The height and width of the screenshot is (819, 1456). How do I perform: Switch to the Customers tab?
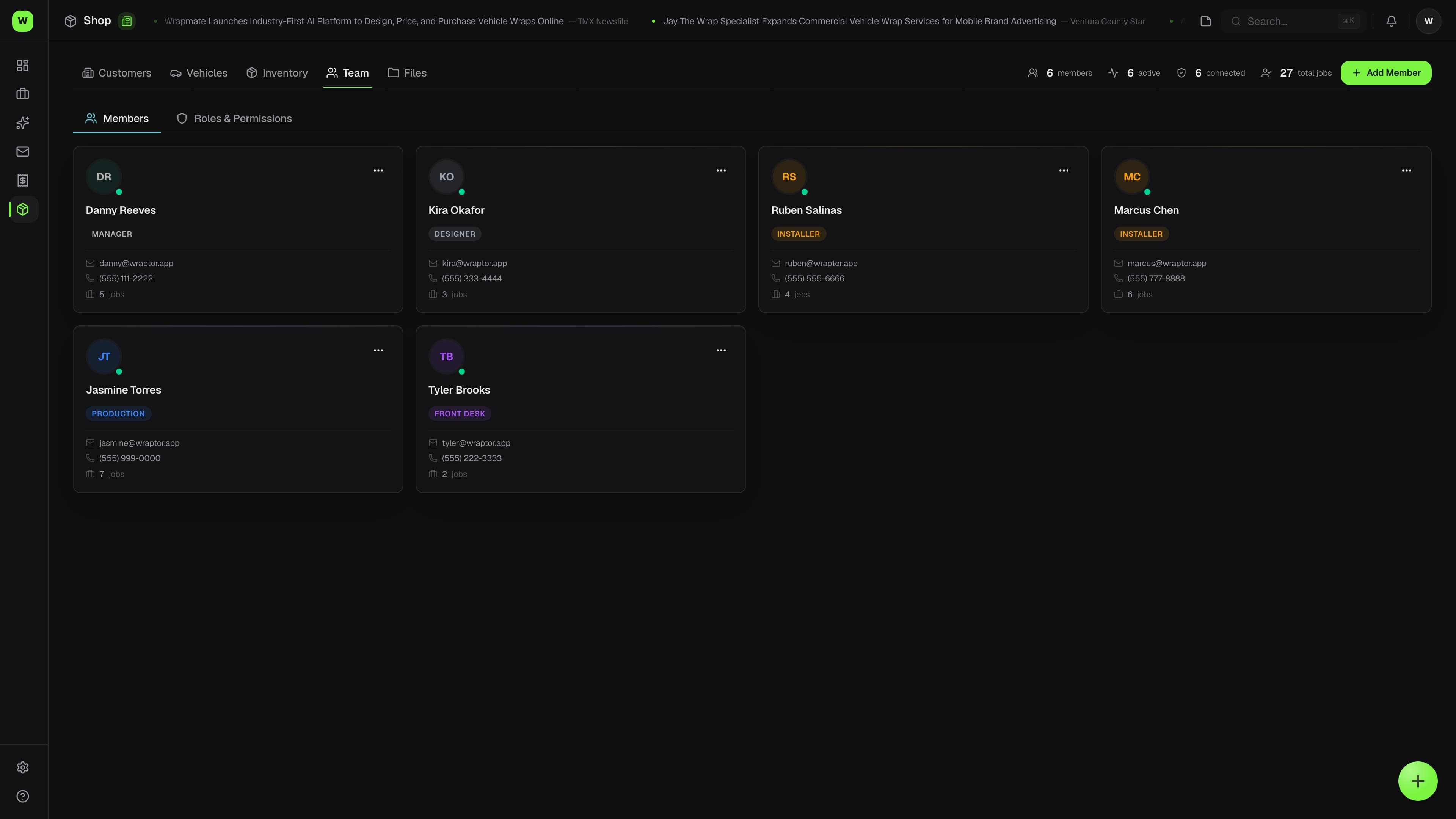117,73
